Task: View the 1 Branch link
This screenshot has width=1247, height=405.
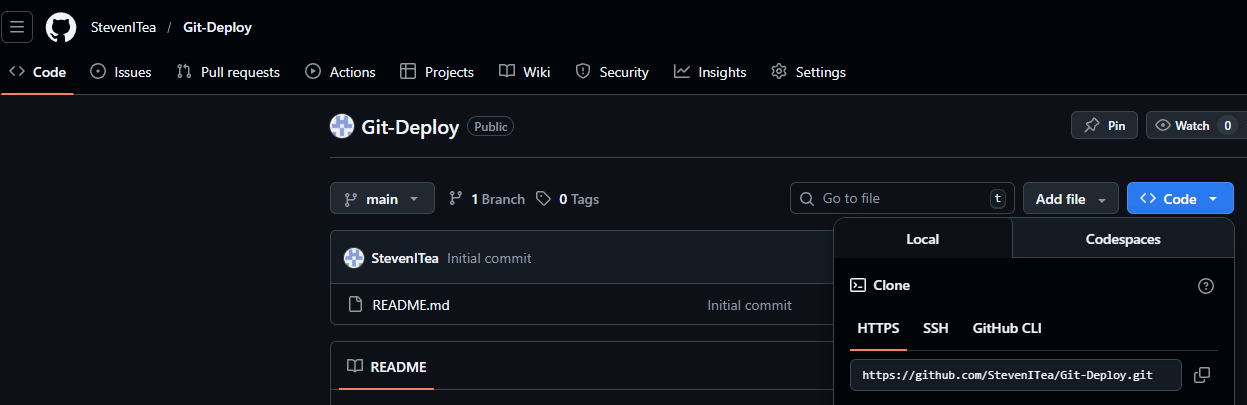Action: (487, 199)
